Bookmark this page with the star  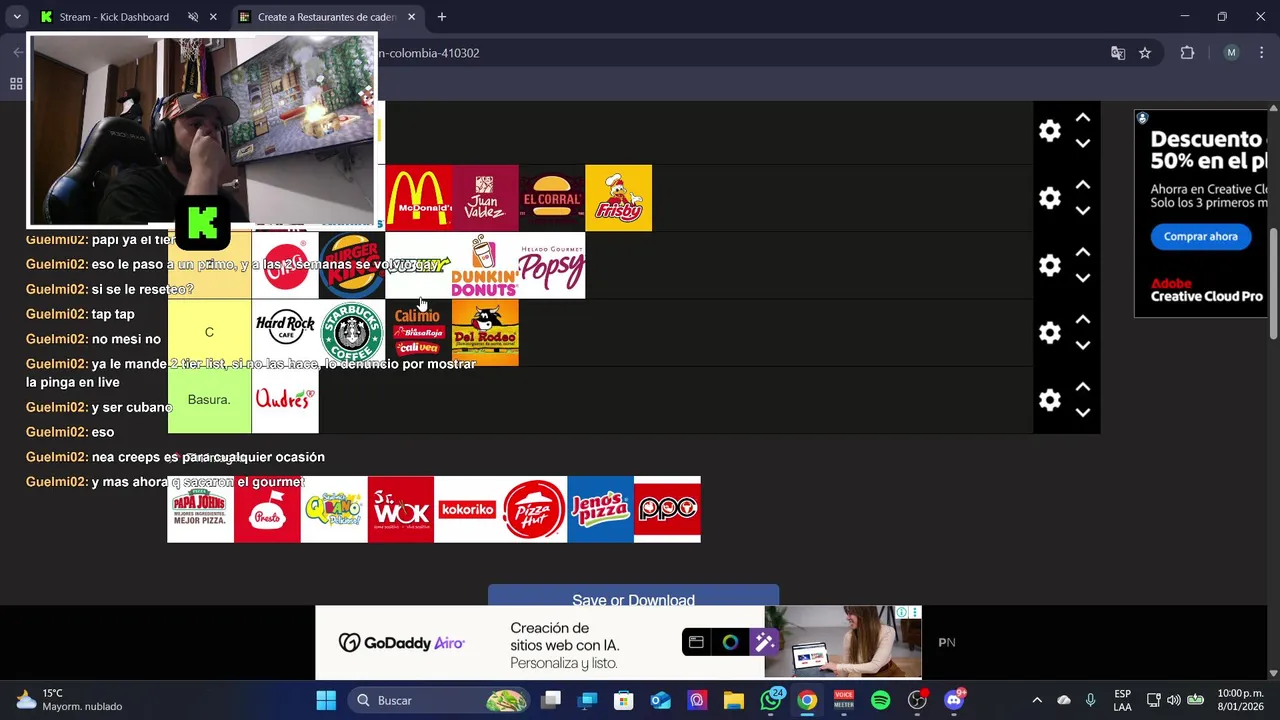click(1145, 53)
